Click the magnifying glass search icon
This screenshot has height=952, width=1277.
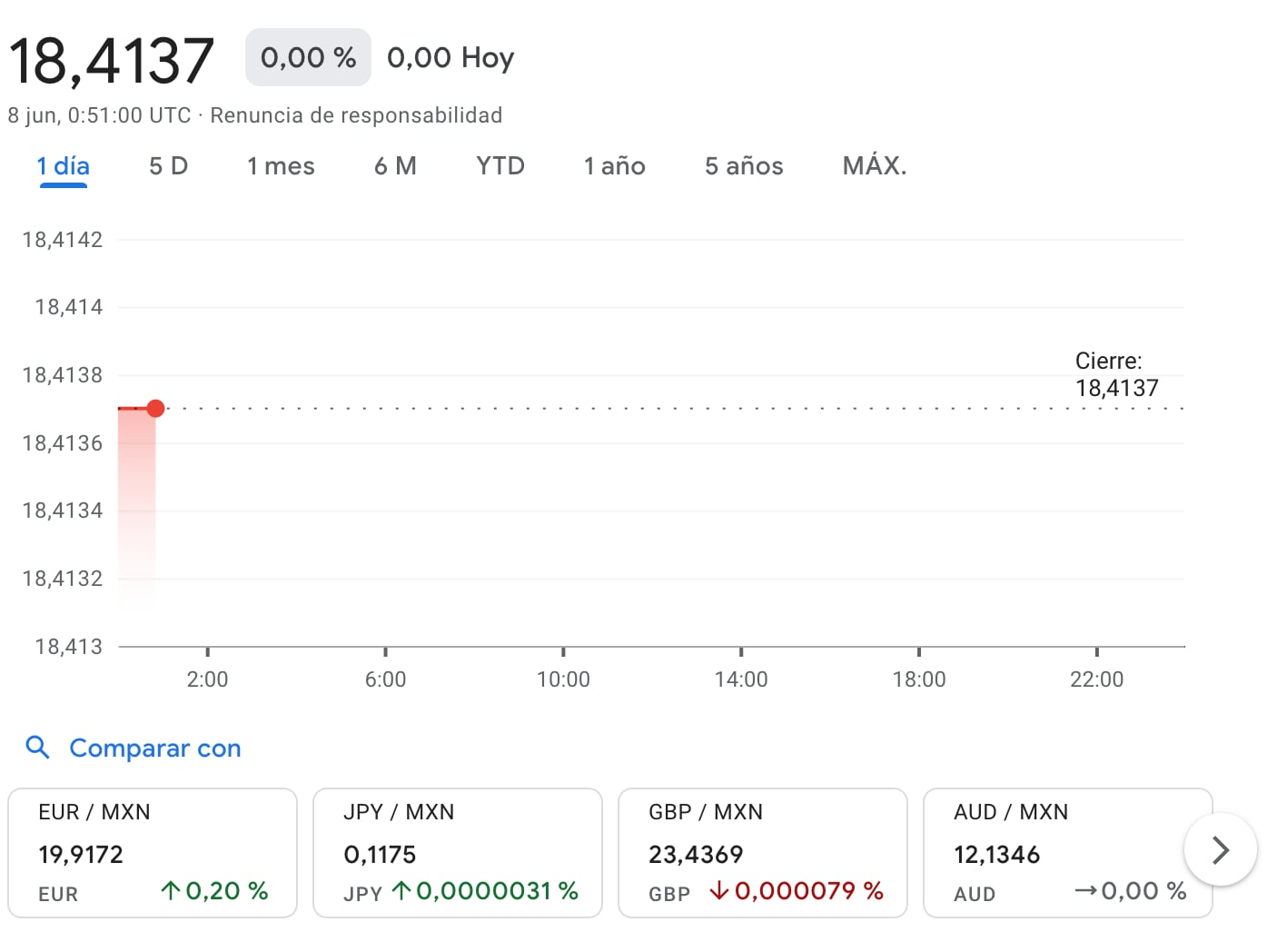pos(37,748)
